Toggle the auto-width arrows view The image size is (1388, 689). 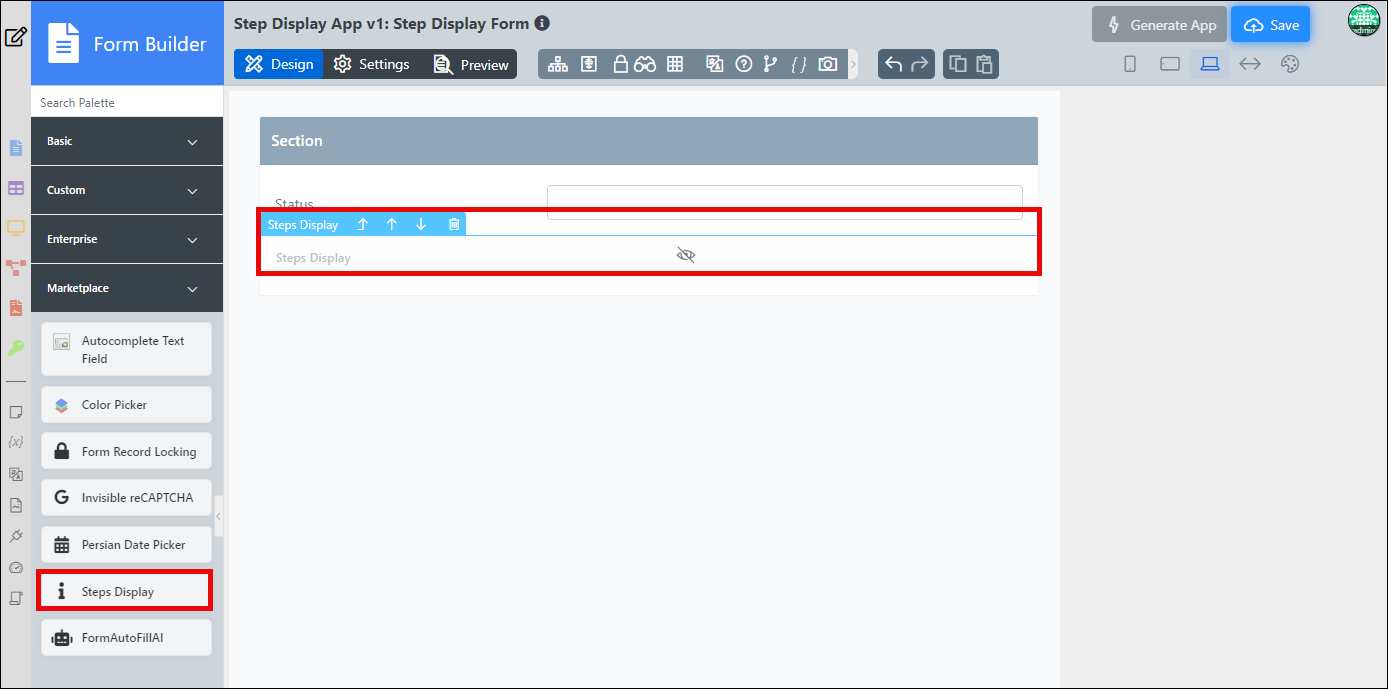[x=1250, y=64]
